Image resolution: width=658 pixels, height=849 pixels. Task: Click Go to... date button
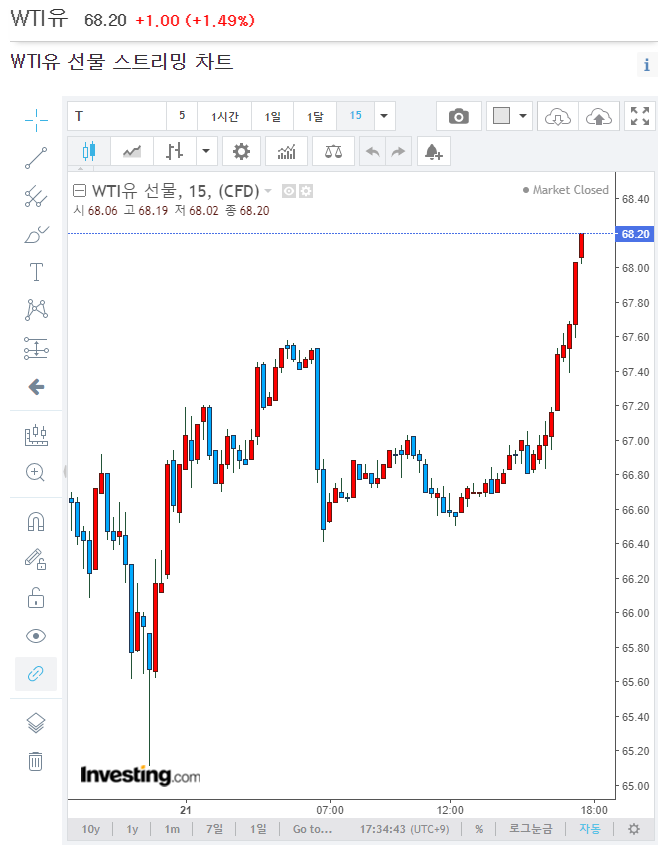(312, 829)
